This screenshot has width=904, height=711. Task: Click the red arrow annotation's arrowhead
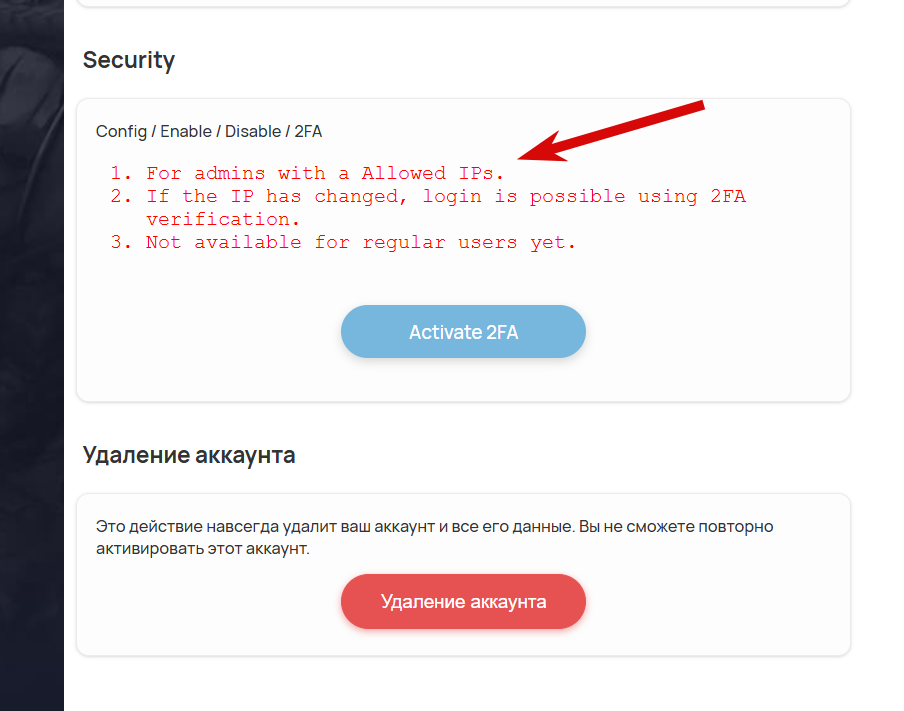(x=534, y=153)
